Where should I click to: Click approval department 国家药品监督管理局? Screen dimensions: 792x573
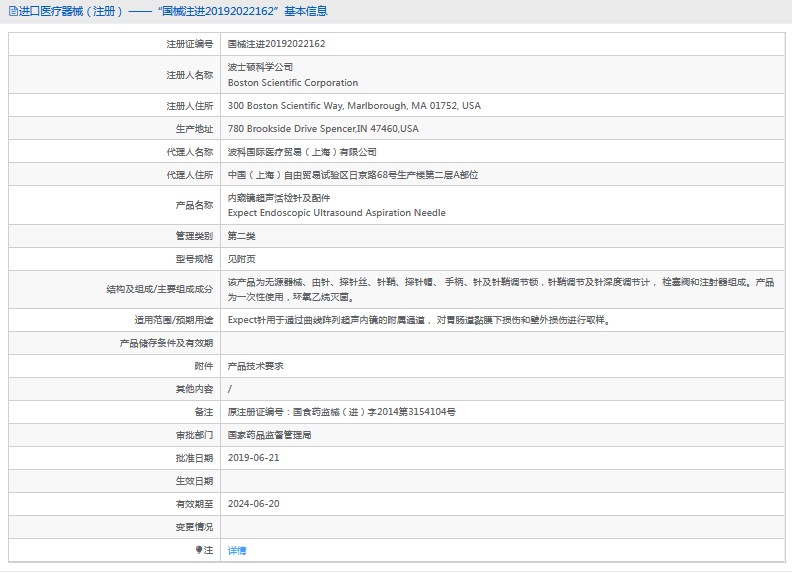click(x=269, y=435)
